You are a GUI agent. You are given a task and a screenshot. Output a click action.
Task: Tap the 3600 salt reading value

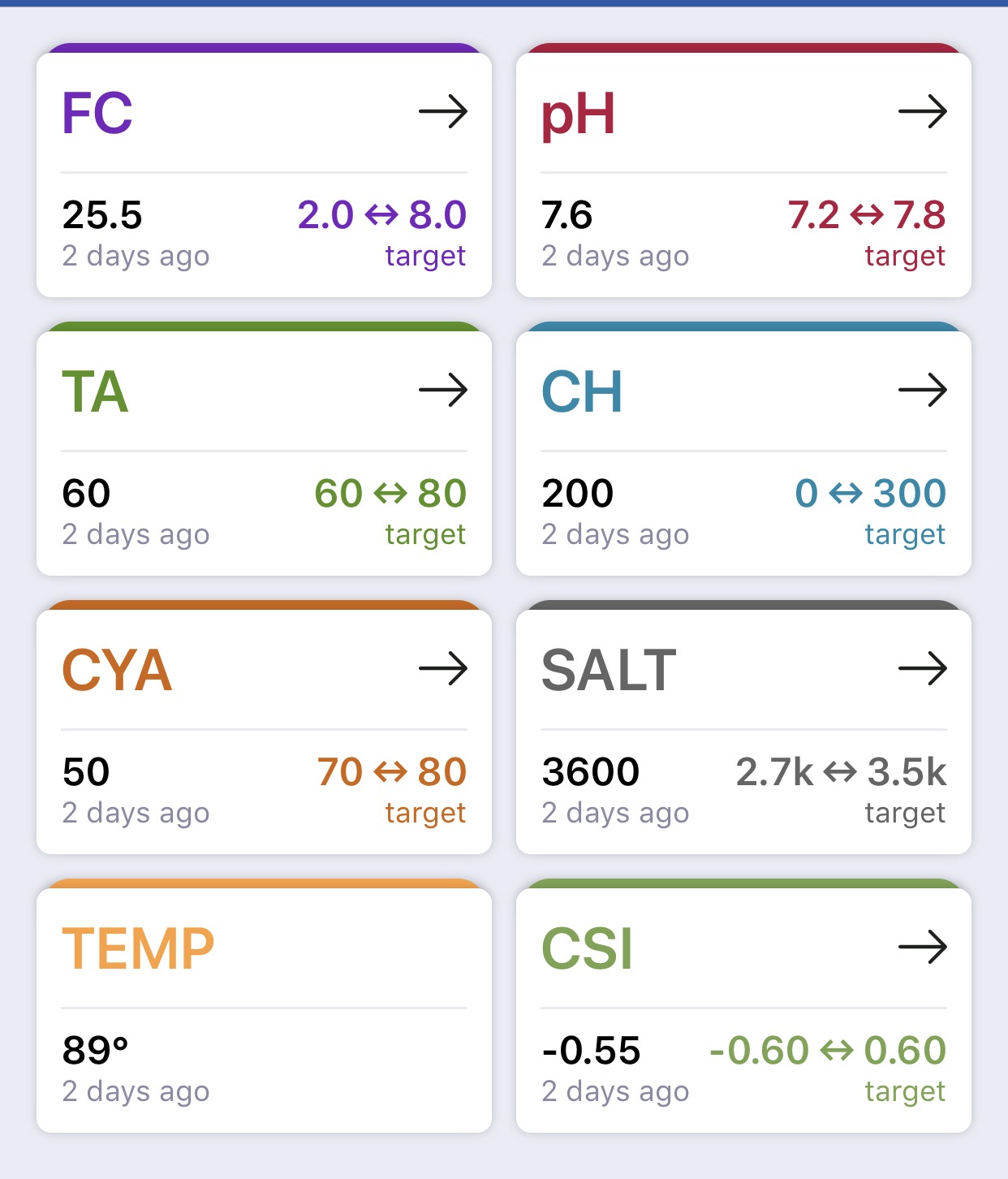coord(591,772)
